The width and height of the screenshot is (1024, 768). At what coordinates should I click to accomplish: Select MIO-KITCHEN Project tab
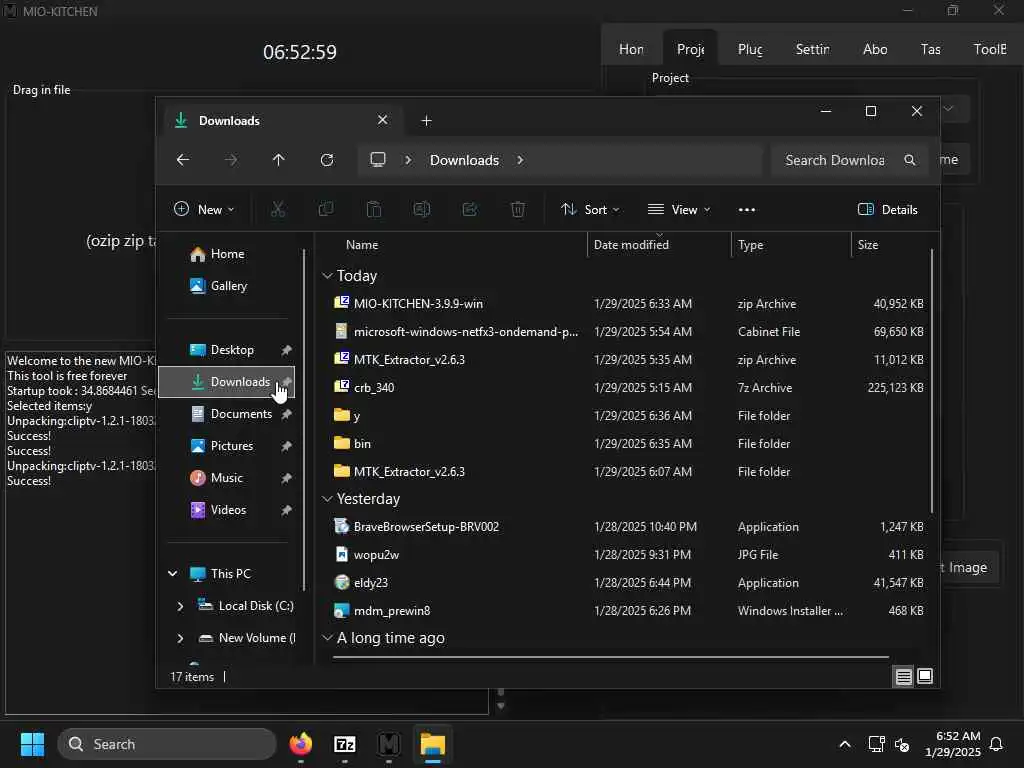(x=690, y=49)
